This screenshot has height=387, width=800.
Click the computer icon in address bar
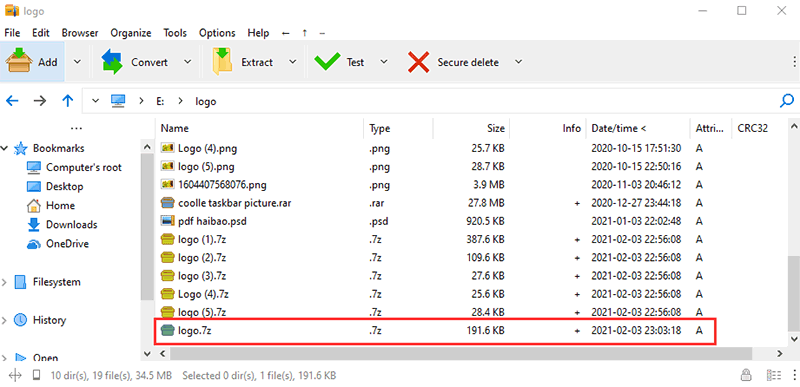(x=118, y=100)
